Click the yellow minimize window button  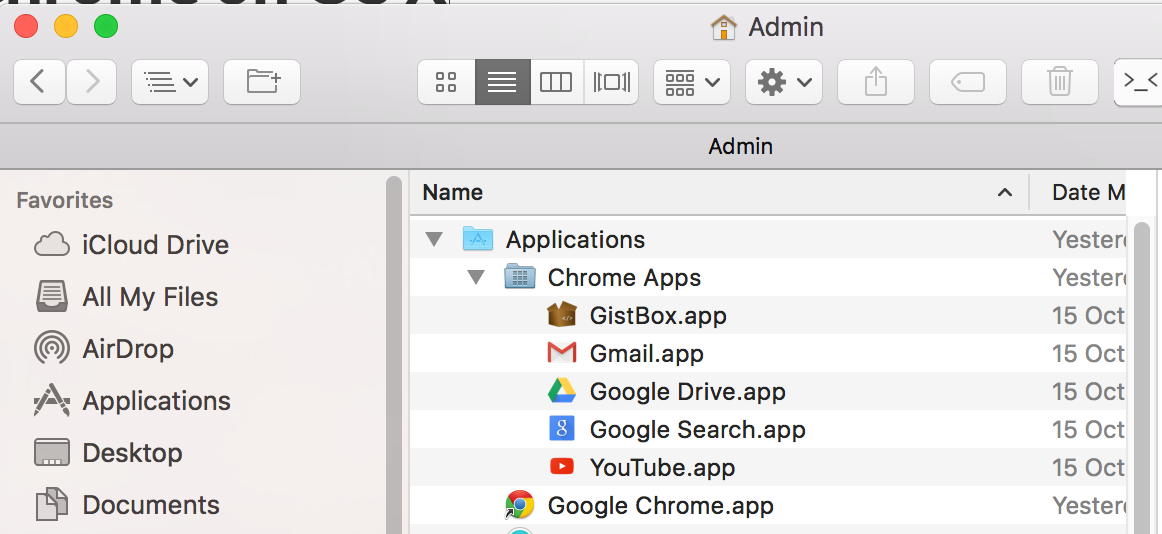66,27
